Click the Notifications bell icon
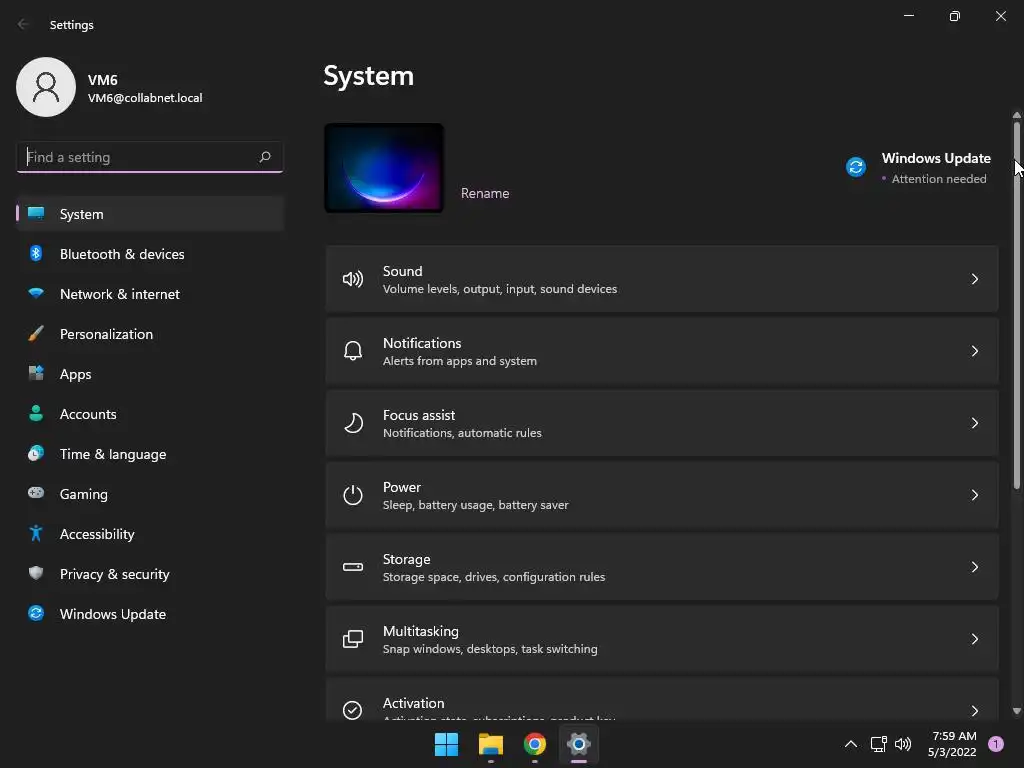The width and height of the screenshot is (1024, 768). [353, 351]
